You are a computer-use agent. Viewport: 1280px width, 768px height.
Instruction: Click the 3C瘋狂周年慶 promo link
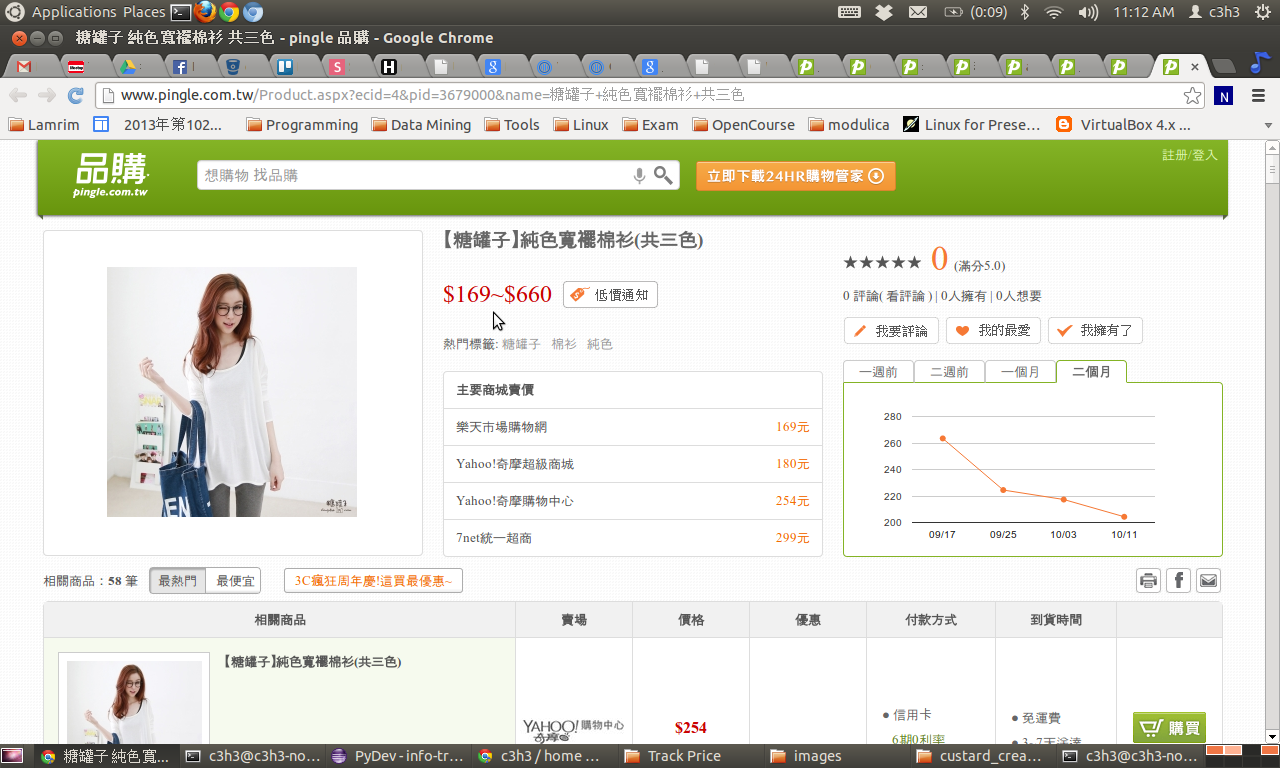[x=373, y=581]
